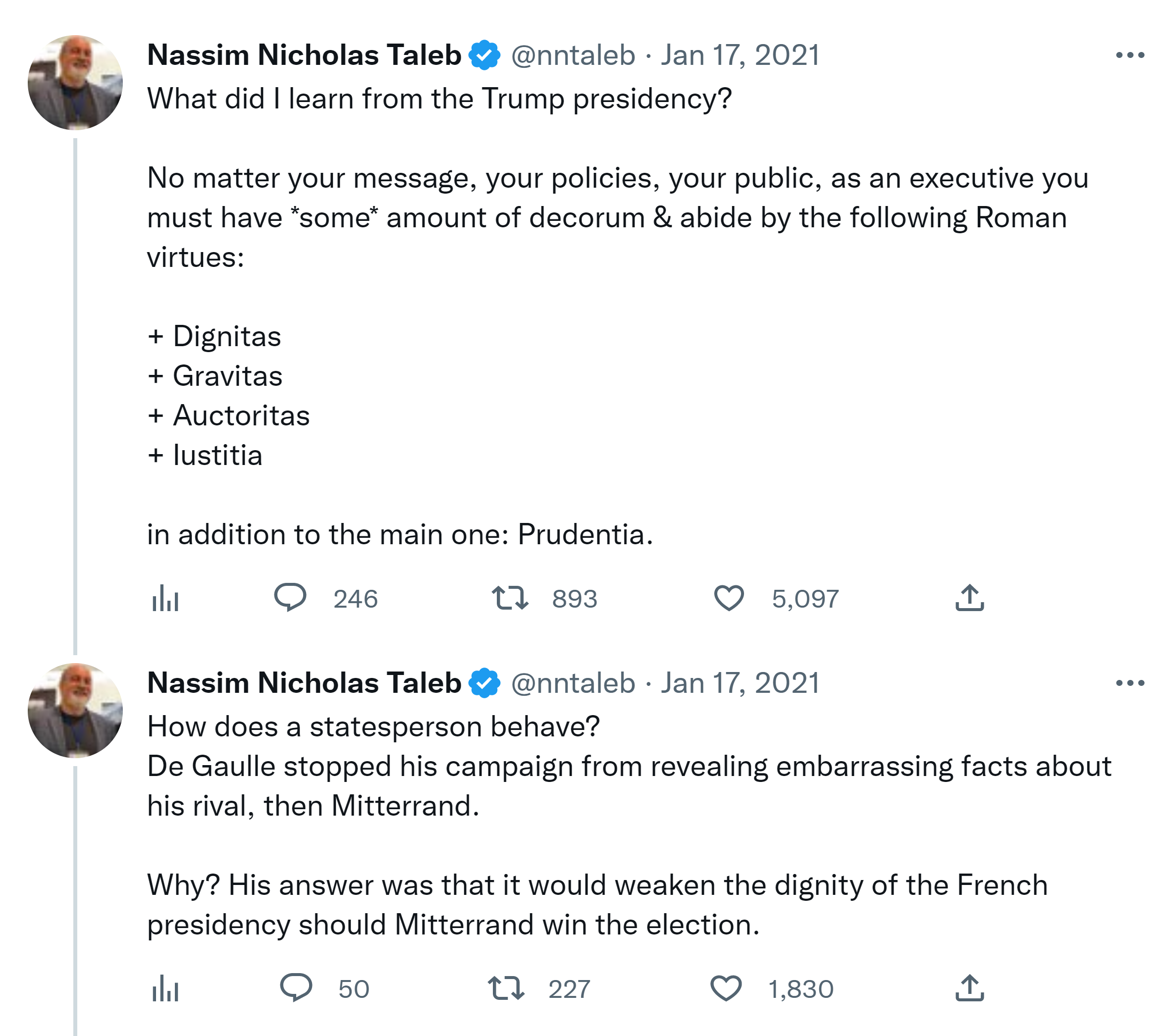Open the first tweet's author profile picture
This screenshot has width=1171, height=1036.
tap(75, 83)
